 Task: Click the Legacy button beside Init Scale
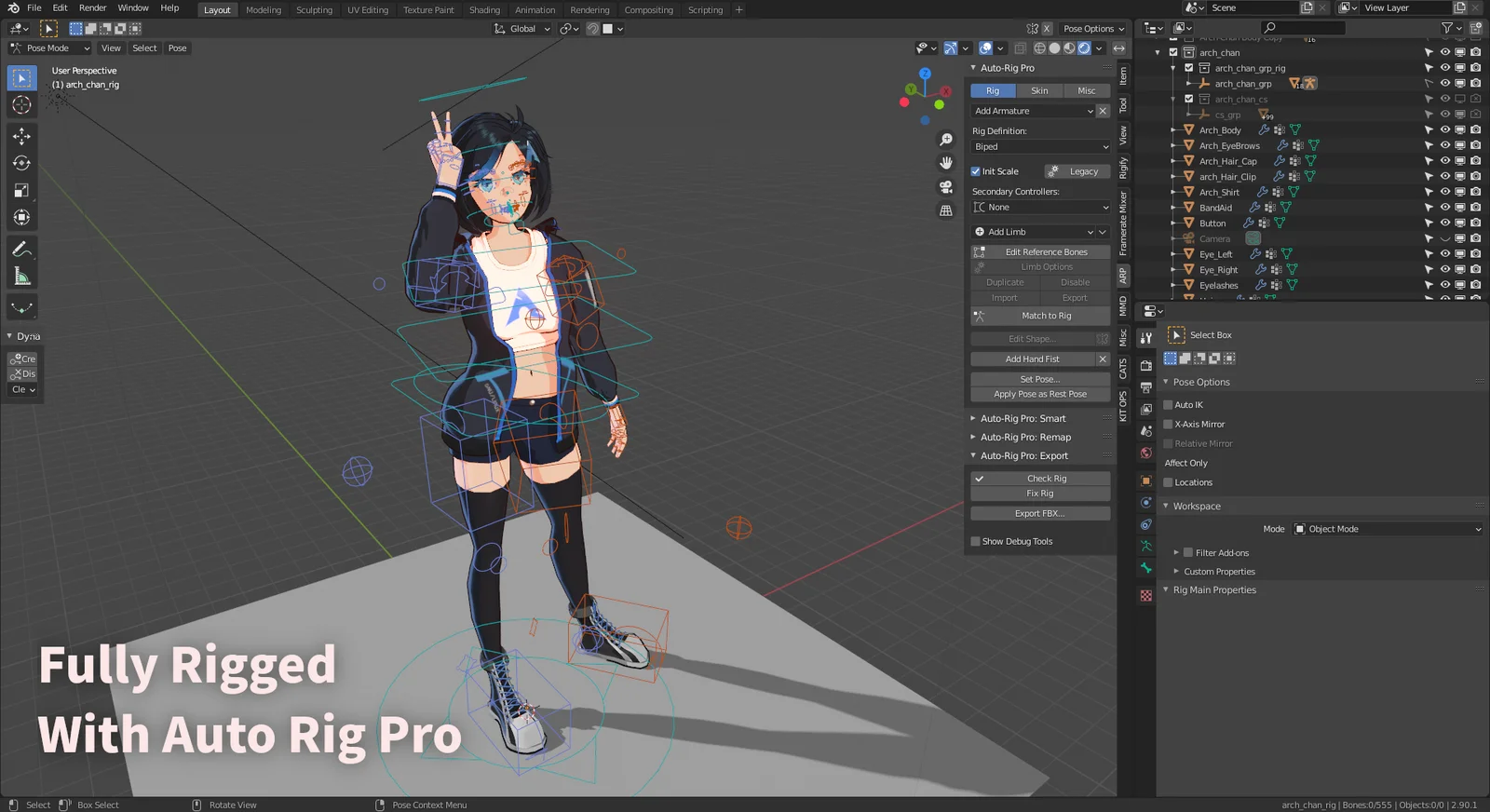(1077, 171)
